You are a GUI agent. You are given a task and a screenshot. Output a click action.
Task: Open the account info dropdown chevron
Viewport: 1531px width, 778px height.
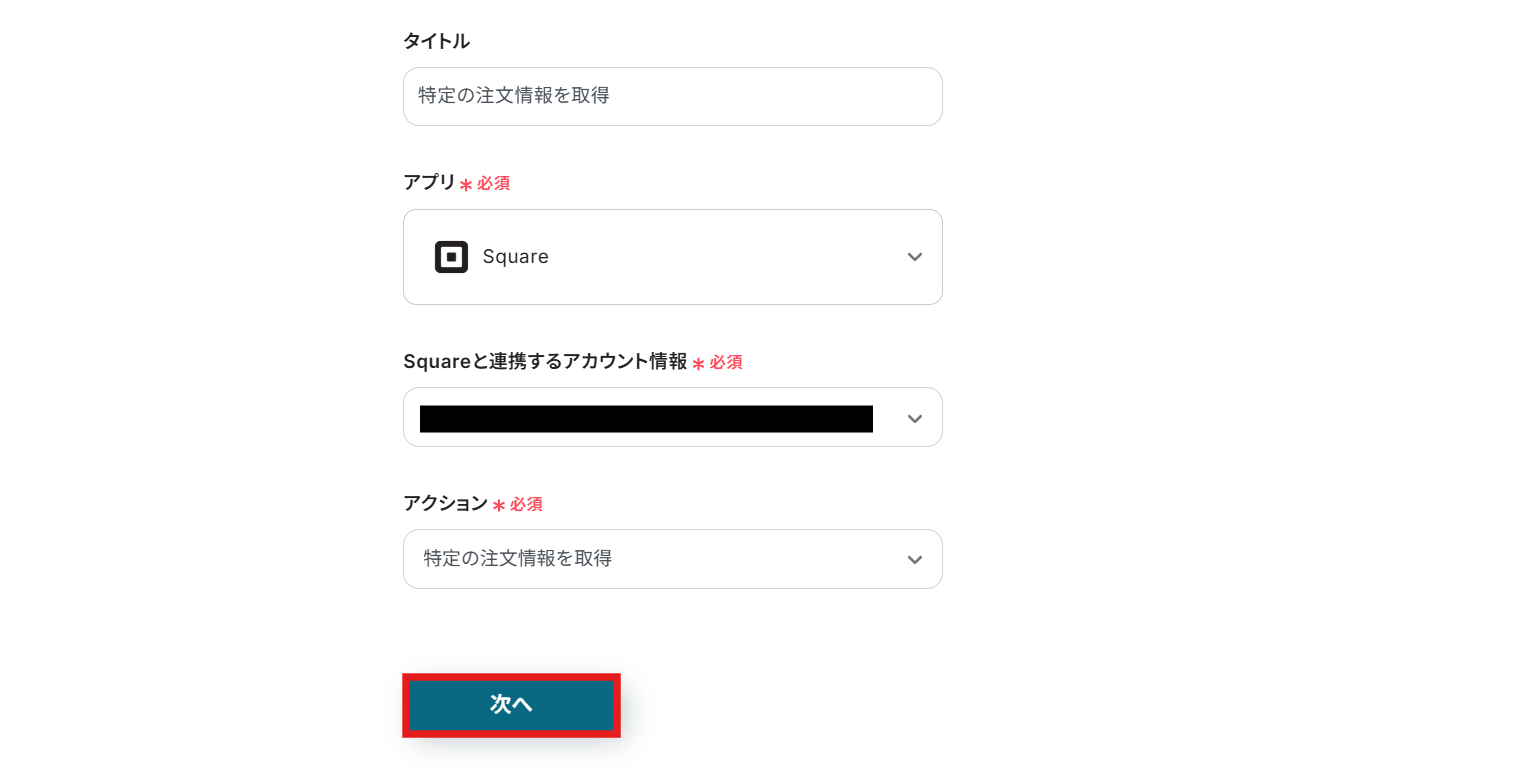[x=914, y=418]
